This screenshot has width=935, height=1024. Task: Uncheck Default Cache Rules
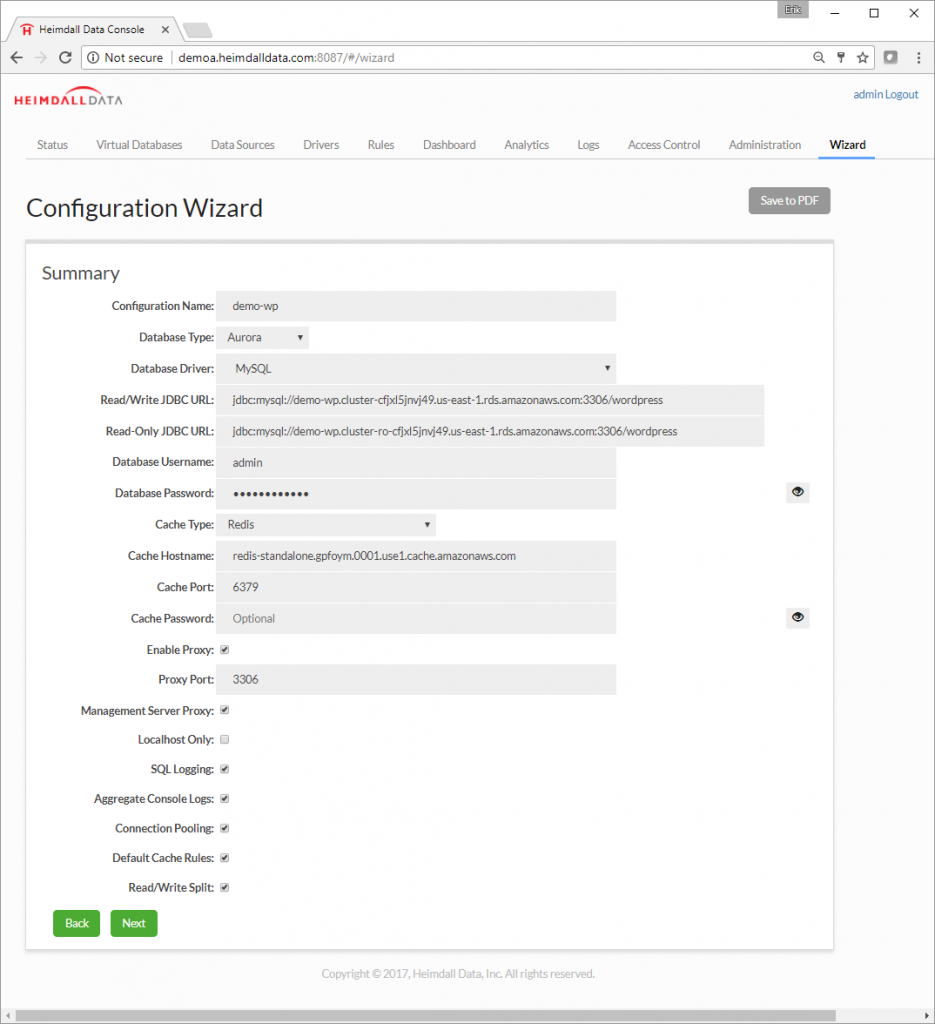coord(225,858)
